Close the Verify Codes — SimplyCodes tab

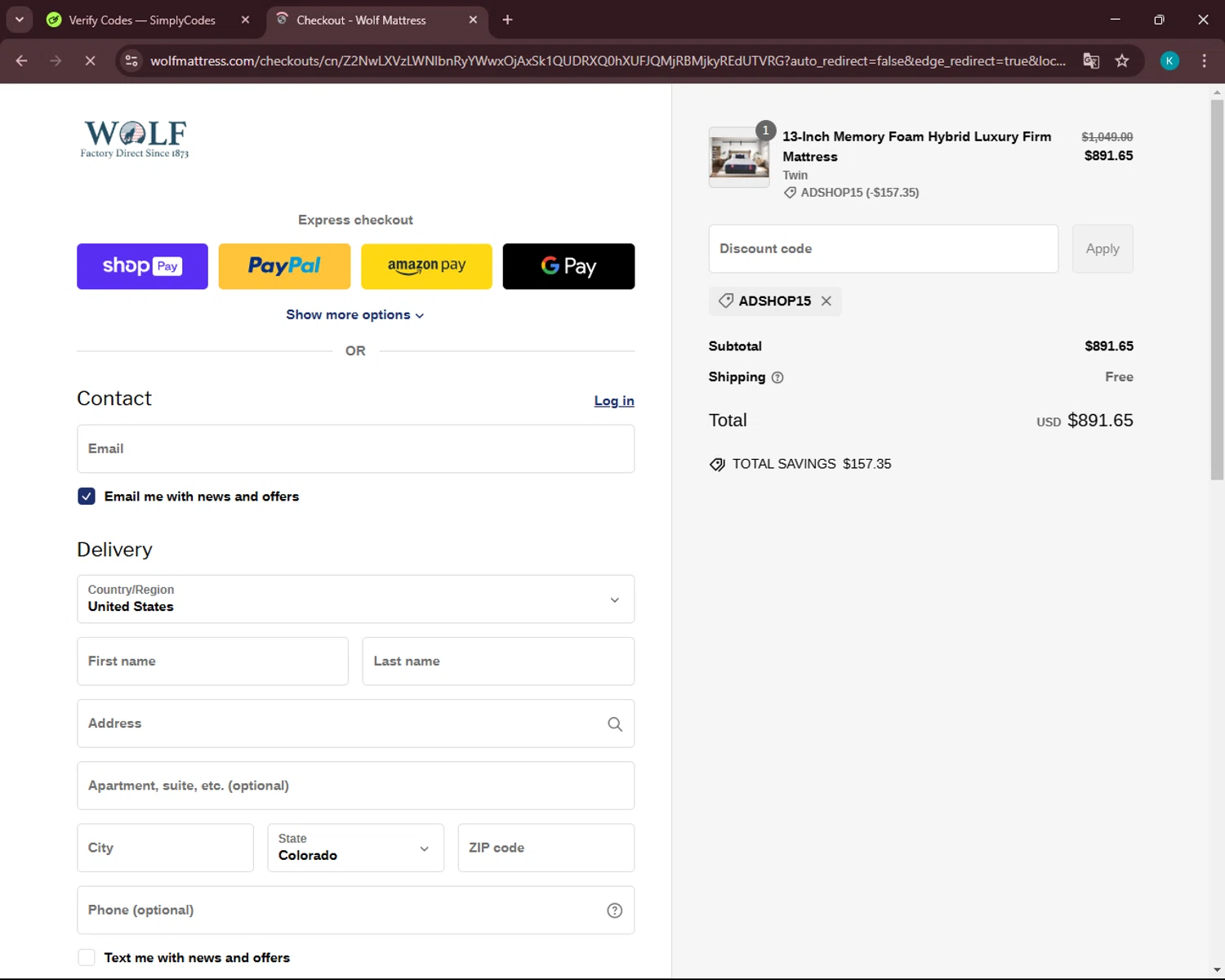pyautogui.click(x=245, y=20)
